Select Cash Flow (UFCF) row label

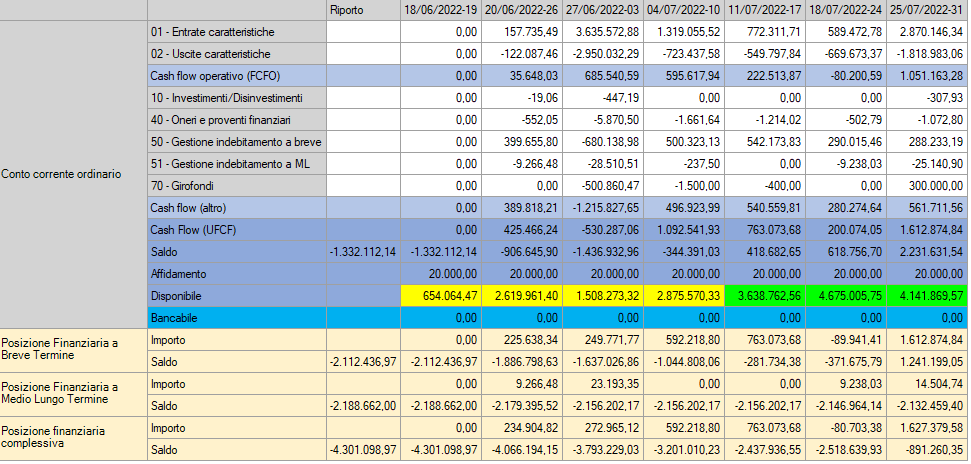237,230
